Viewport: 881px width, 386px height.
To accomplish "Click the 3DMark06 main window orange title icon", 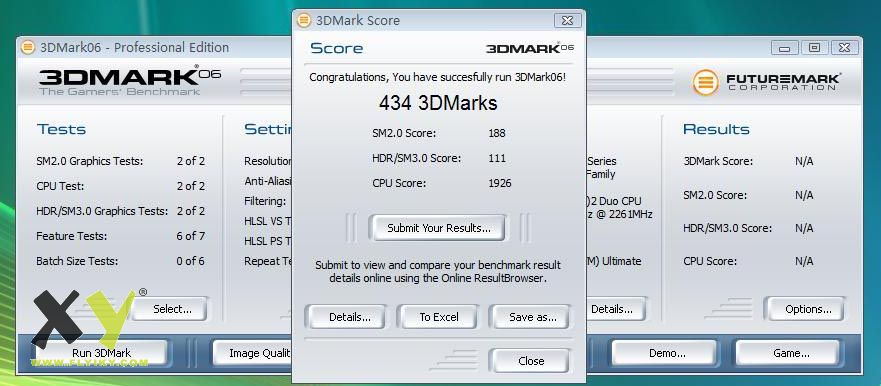I will [28, 47].
